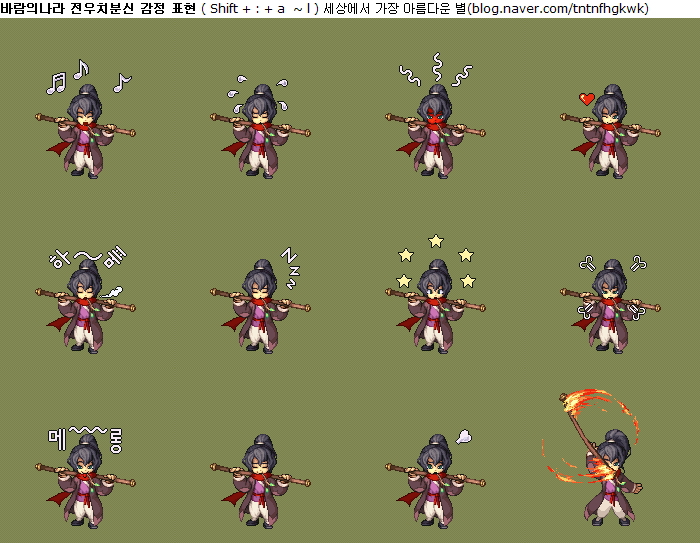Click the 하~빠 emotion text
The width and height of the screenshot is (700, 543).
88,259
